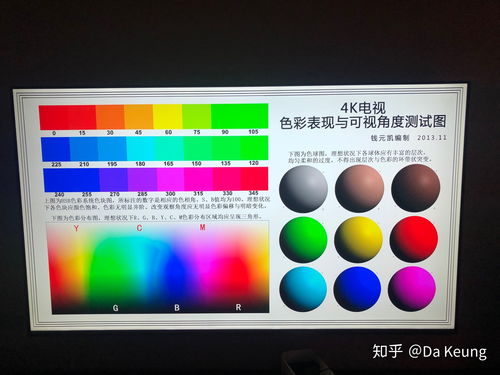Select the cyan sphere
The image size is (500, 375).
303,289
